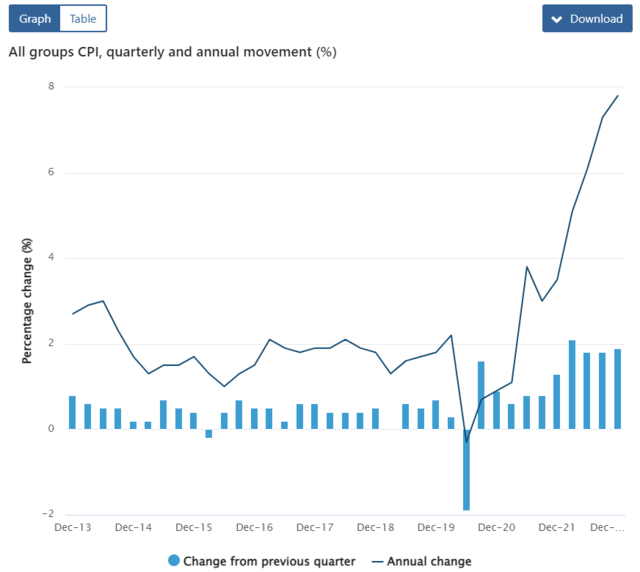
Task: Click the Dec-20 x-axis label
Action: coord(496,526)
